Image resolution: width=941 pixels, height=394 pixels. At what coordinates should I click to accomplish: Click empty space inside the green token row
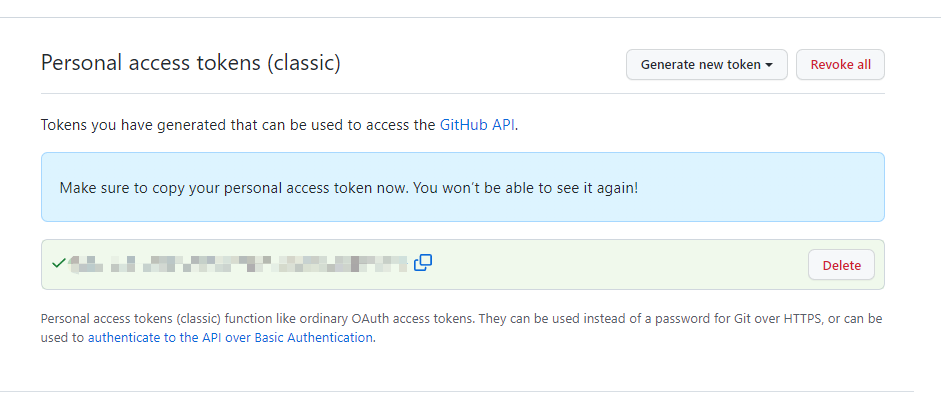tap(618, 264)
